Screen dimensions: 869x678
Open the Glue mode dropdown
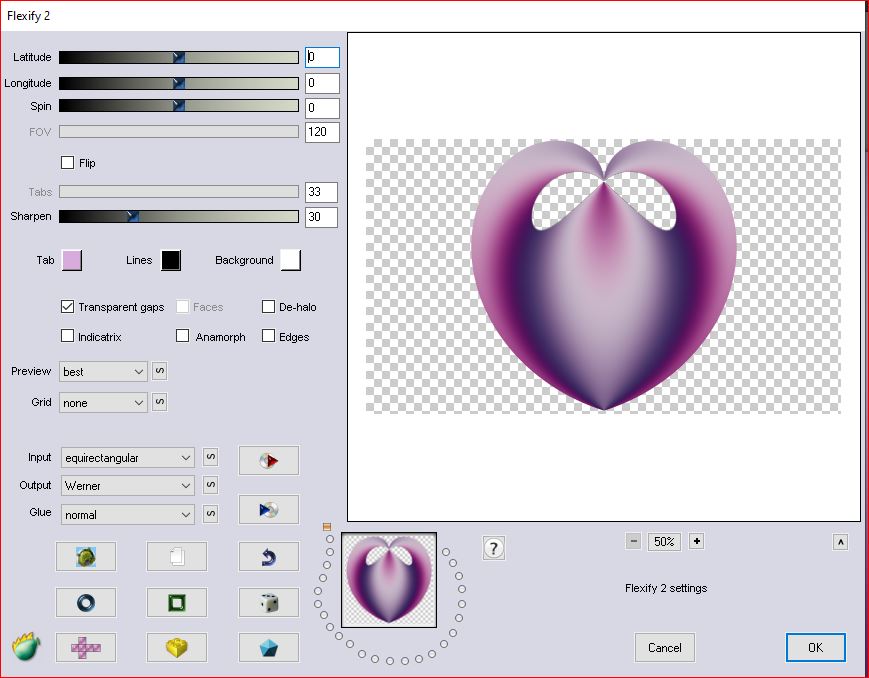coord(127,514)
